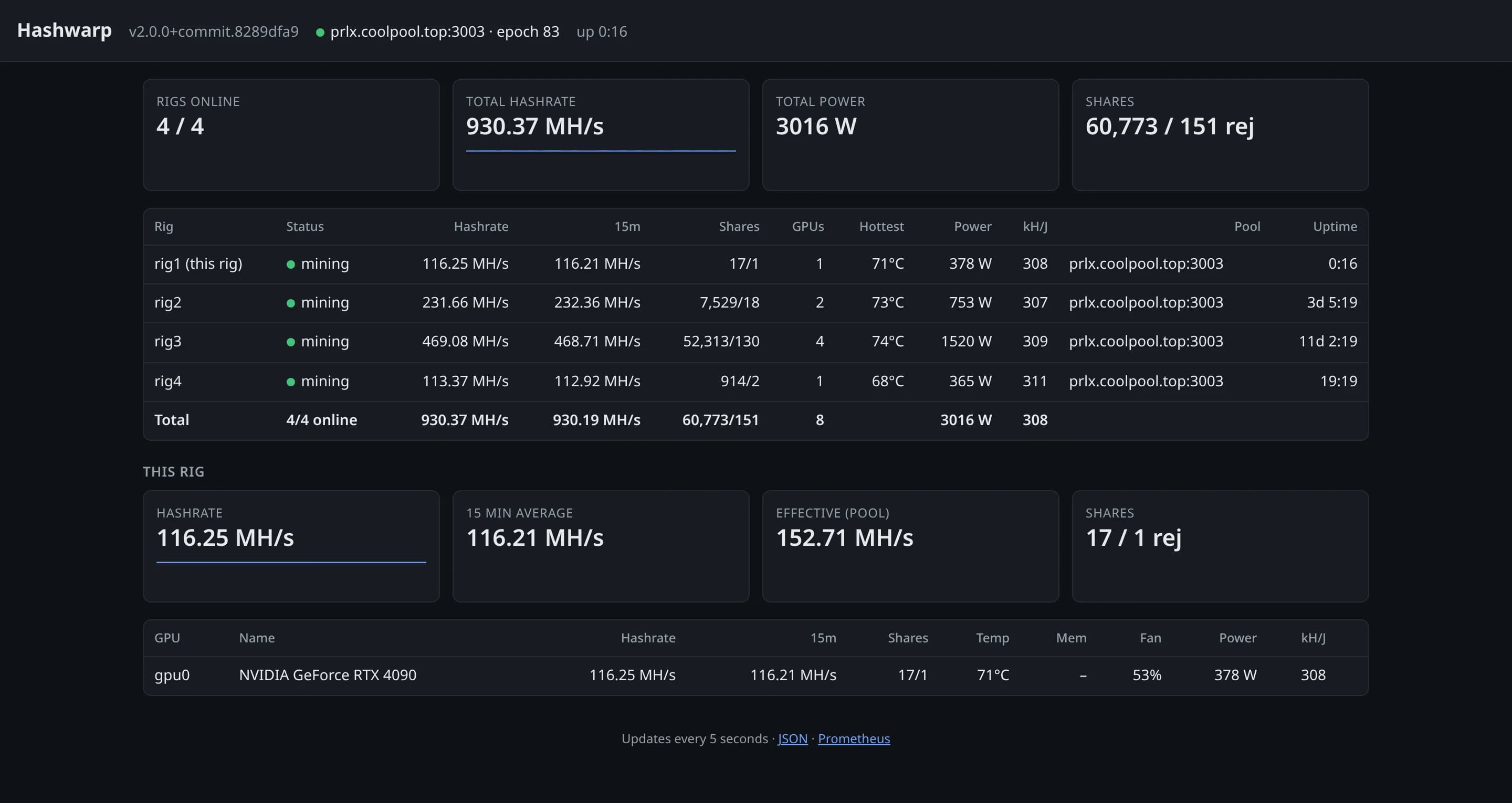The height and width of the screenshot is (803, 1512).
Task: Click the '4/4 online' total status
Action: (322, 420)
